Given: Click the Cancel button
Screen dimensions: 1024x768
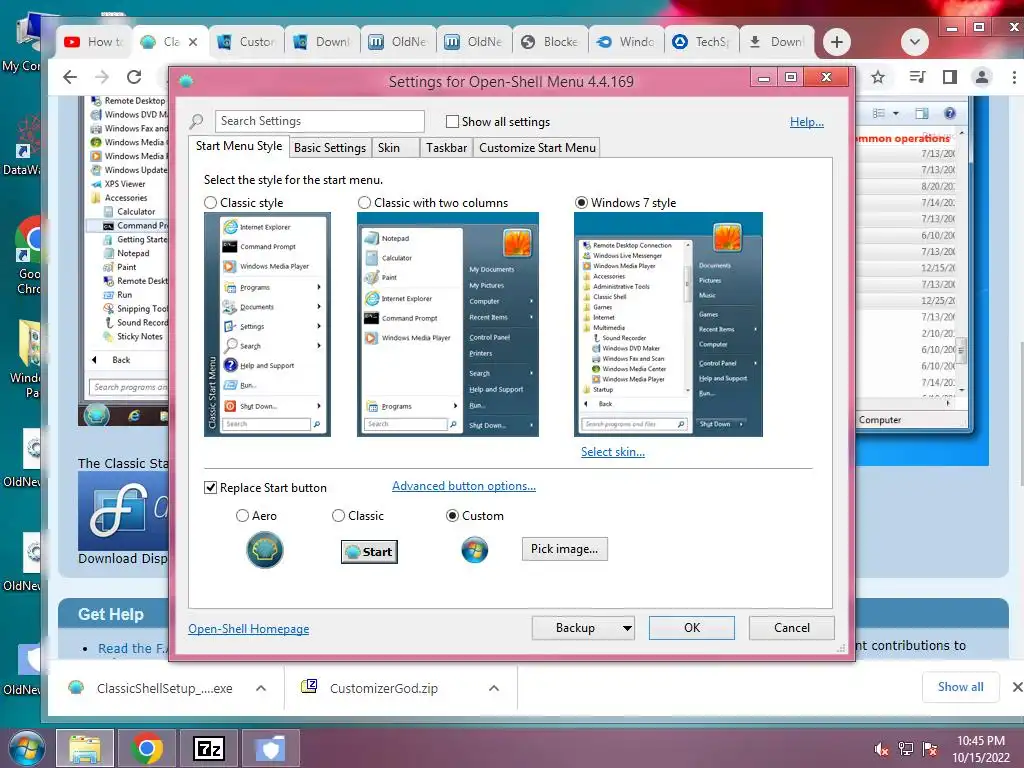Looking at the screenshot, I should coord(792,628).
